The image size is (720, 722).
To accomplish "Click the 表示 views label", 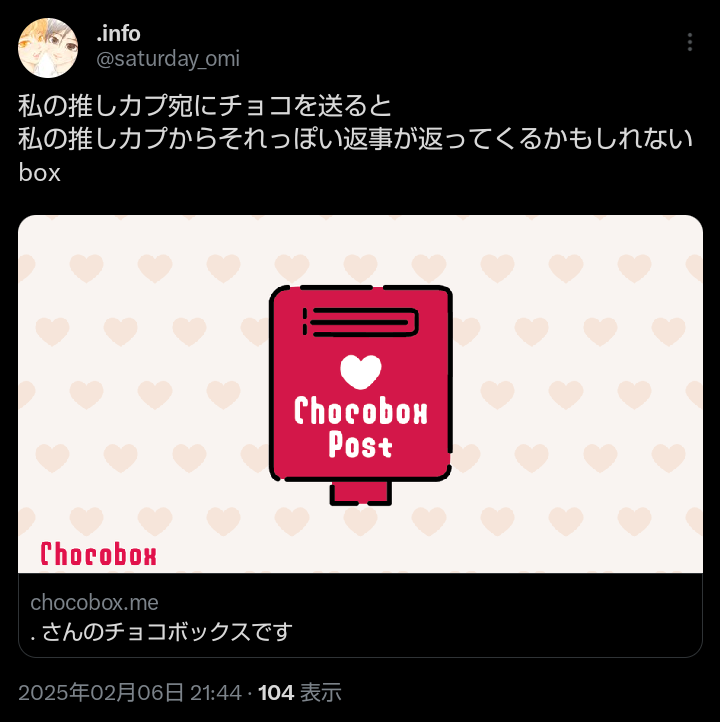I will click(x=321, y=693).
